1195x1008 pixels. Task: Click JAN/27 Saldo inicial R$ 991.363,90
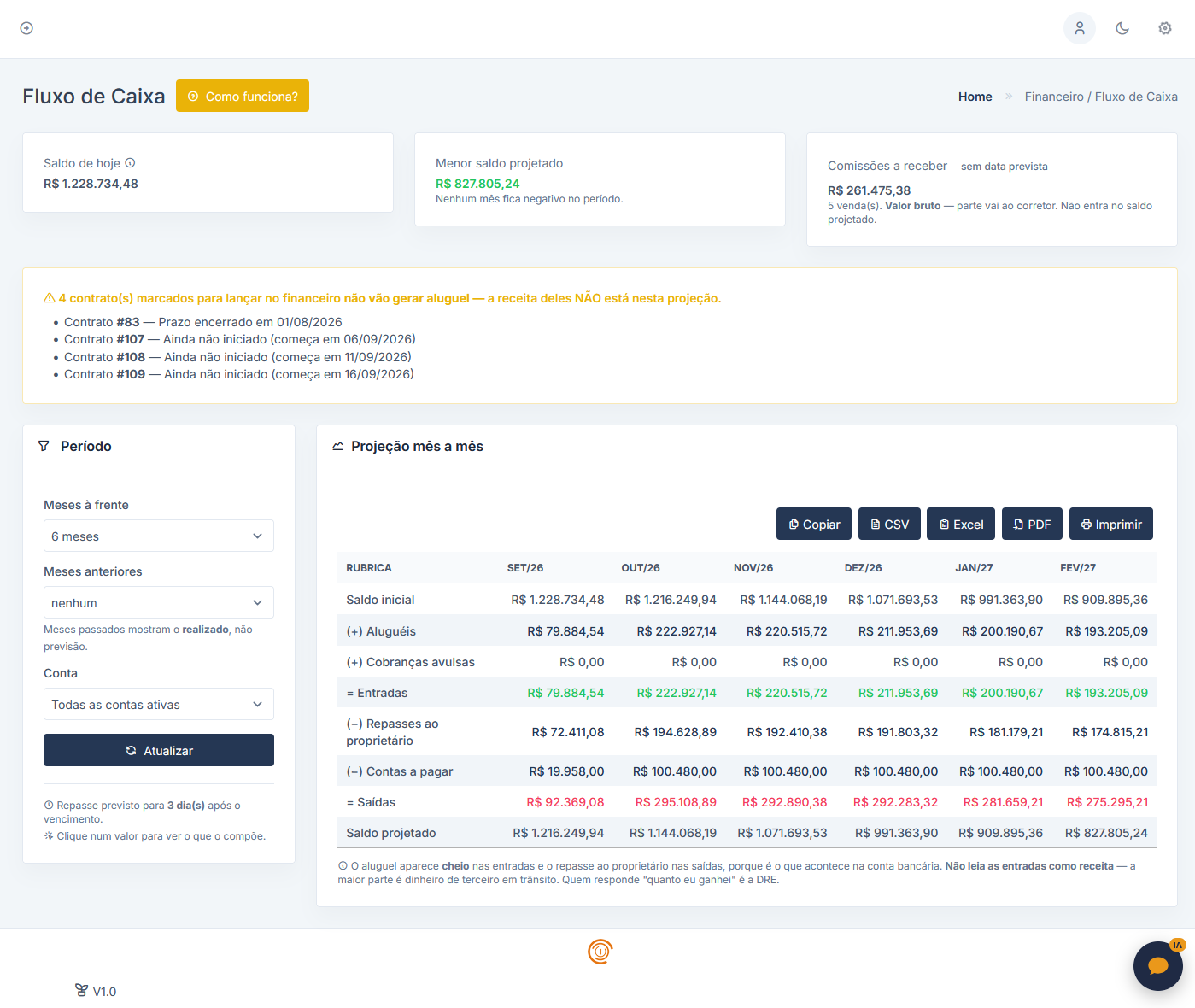[1001, 600]
